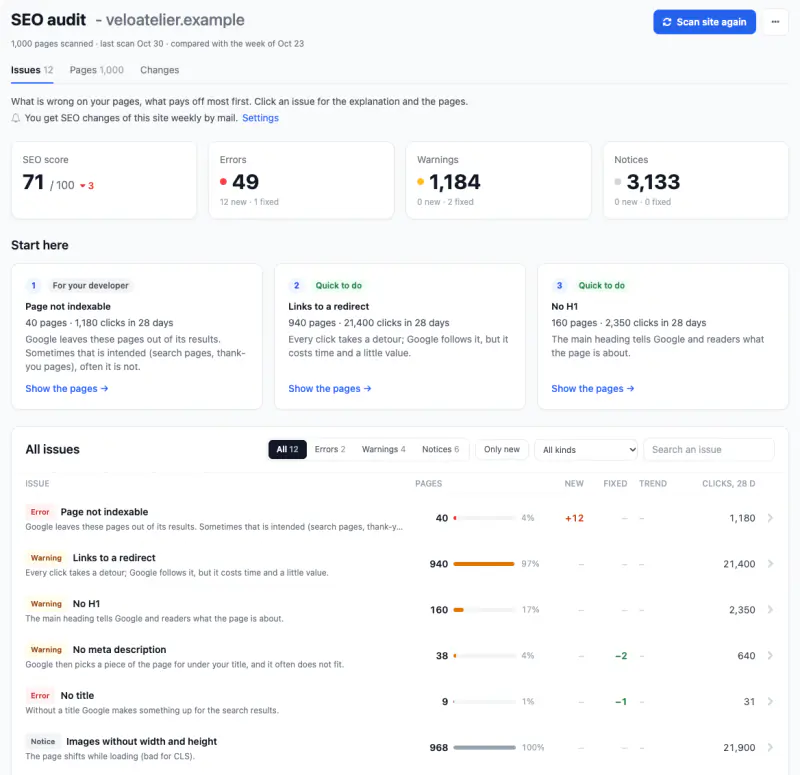Switch to the Changes tab

point(160,70)
